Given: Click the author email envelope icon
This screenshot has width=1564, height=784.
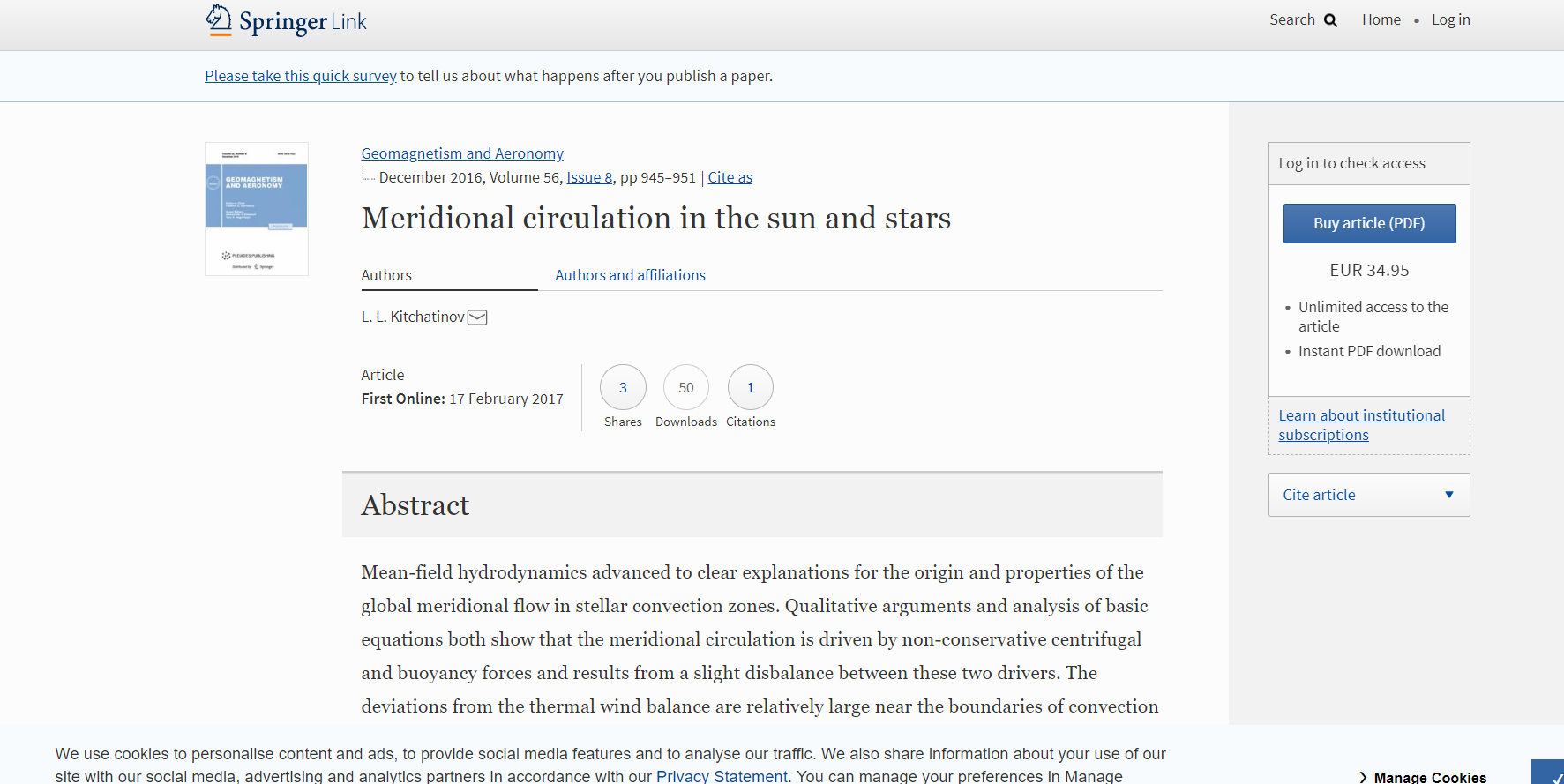Looking at the screenshot, I should pyautogui.click(x=477, y=317).
